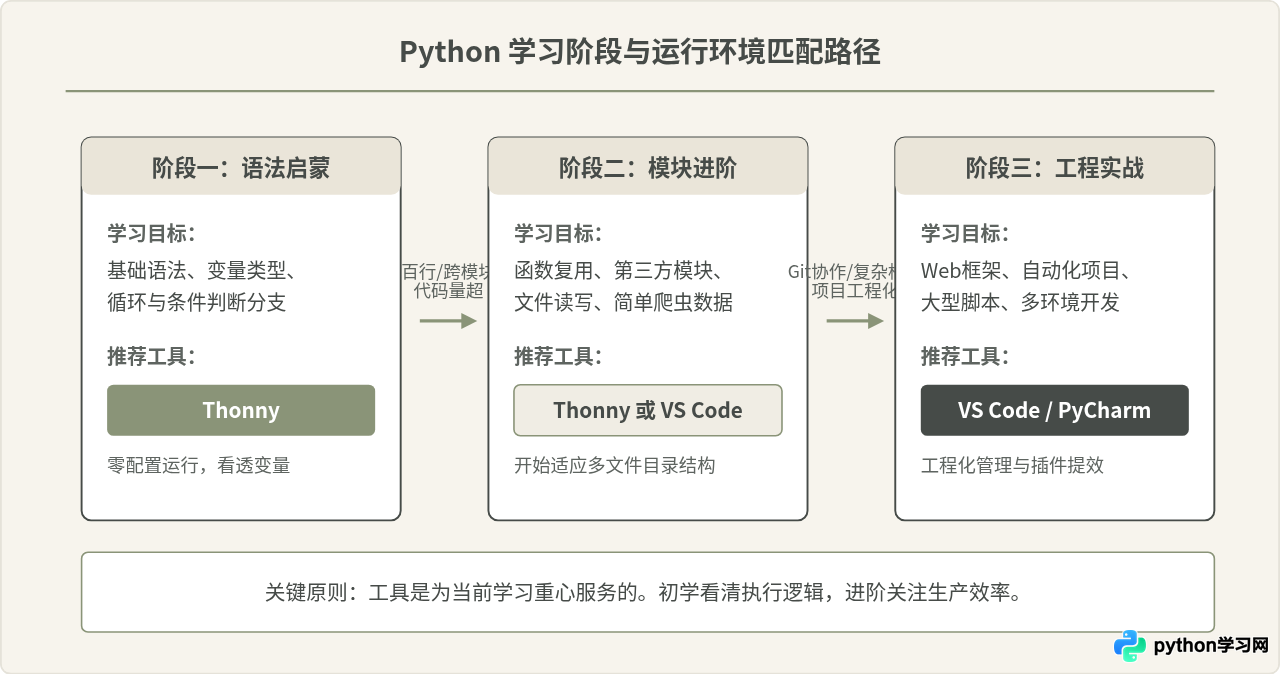Click '推荐工具:' label in stage three
This screenshot has width=1280, height=674.
(x=965, y=356)
